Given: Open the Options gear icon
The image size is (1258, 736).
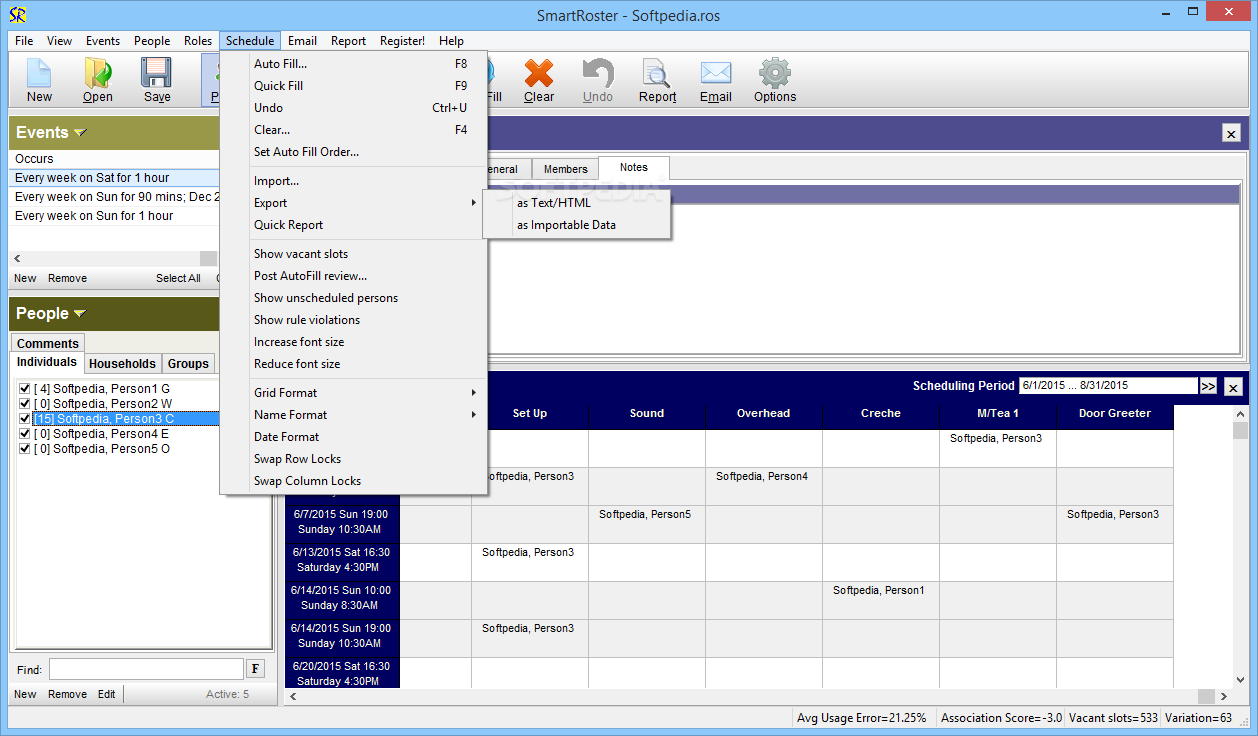Looking at the screenshot, I should [x=775, y=80].
